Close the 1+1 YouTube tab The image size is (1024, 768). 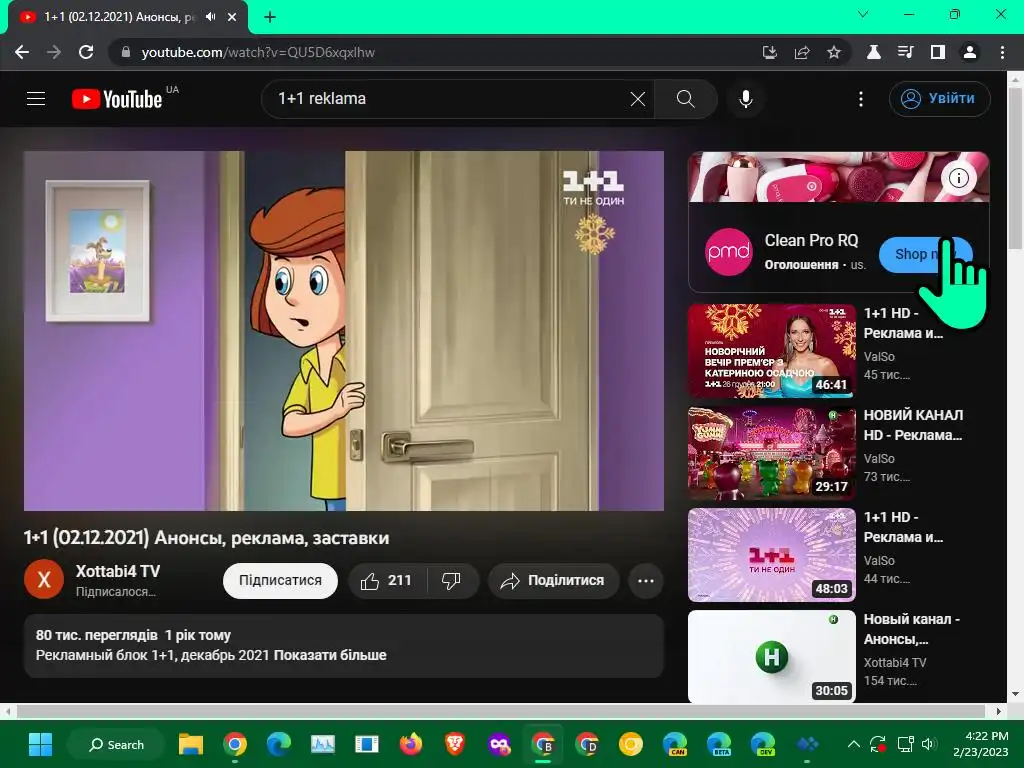point(232,17)
